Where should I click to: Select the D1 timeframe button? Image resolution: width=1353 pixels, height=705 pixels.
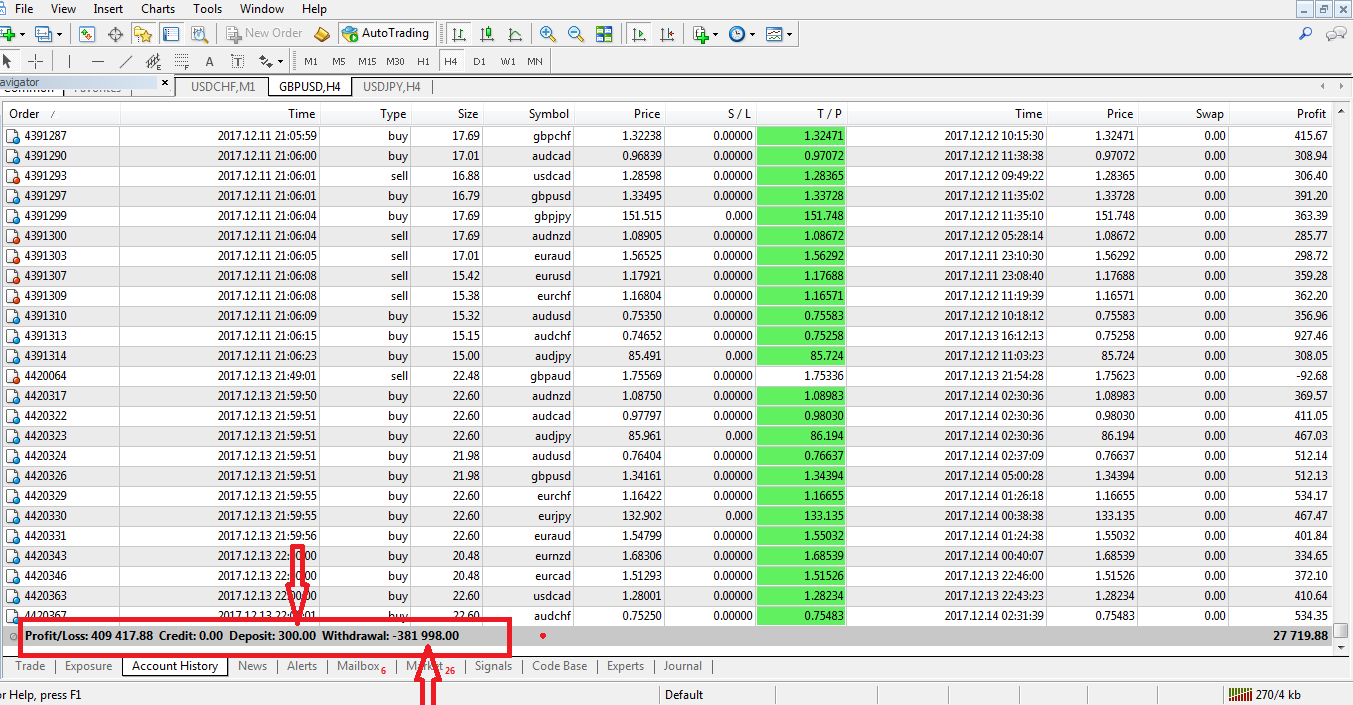[479, 61]
